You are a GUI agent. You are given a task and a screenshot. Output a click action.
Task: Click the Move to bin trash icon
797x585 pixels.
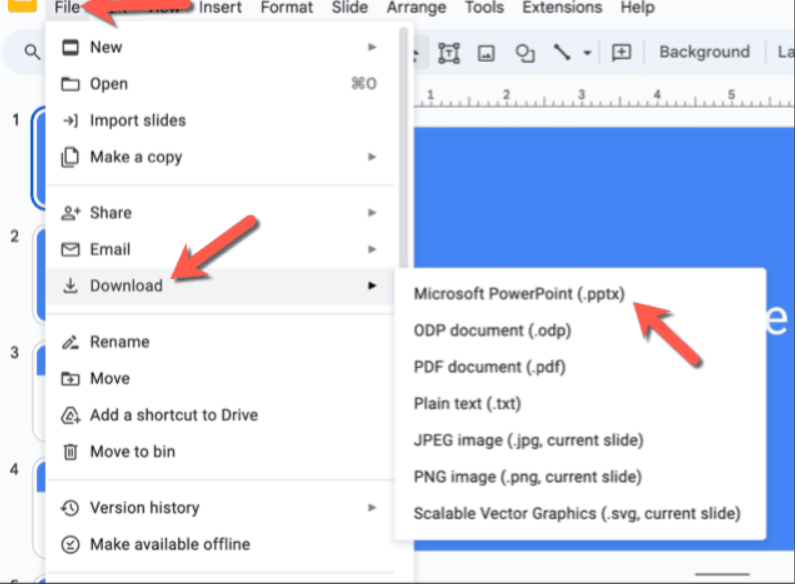[70, 452]
